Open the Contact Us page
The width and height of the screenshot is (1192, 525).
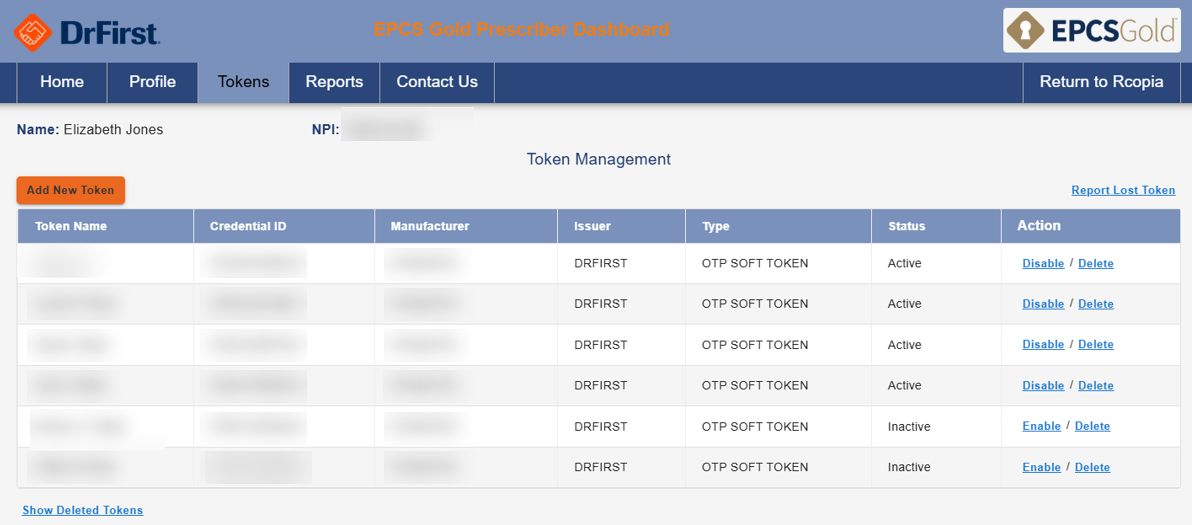pyautogui.click(x=437, y=82)
